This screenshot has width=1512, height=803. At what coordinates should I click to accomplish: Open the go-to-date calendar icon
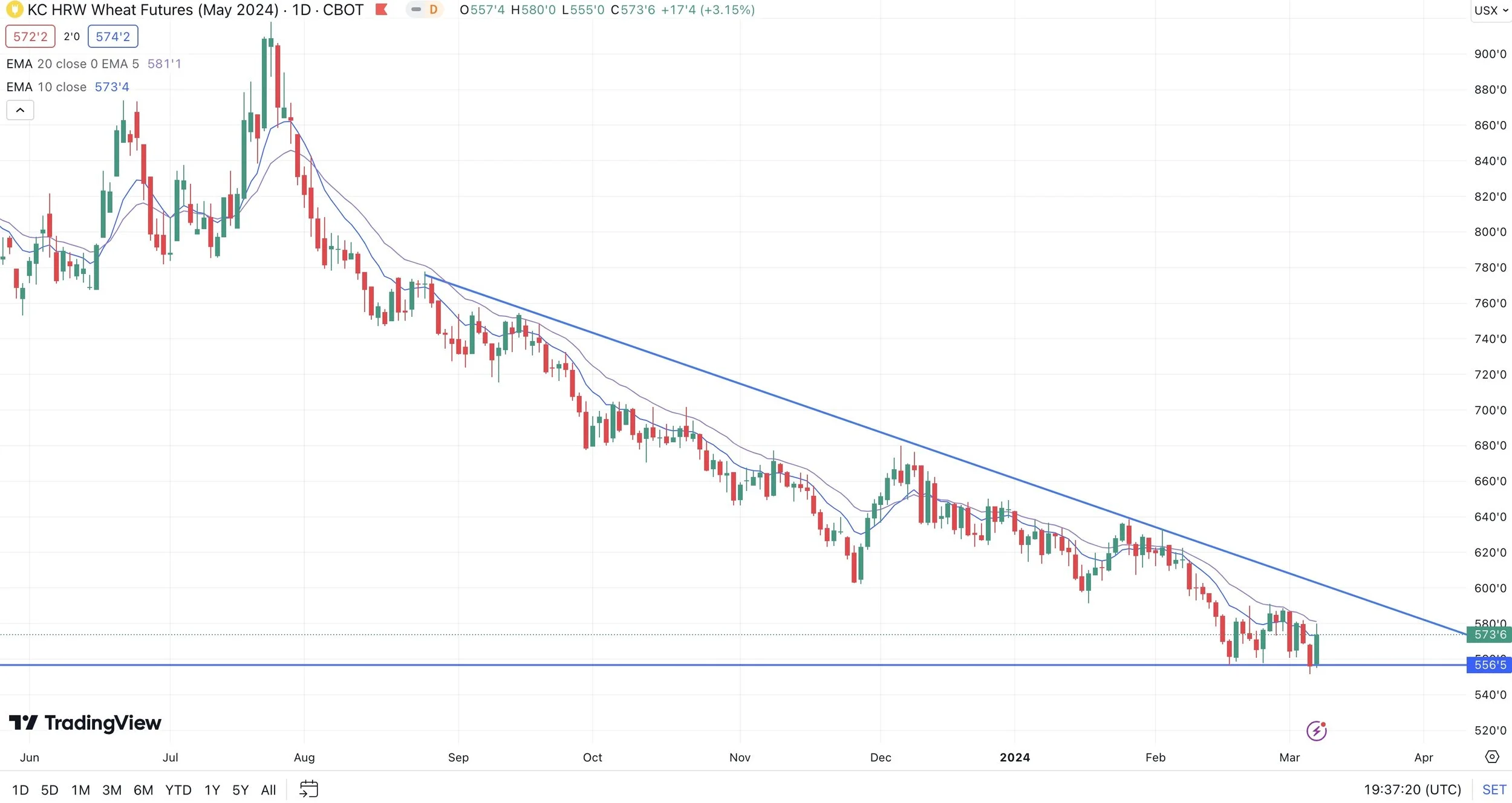309,789
